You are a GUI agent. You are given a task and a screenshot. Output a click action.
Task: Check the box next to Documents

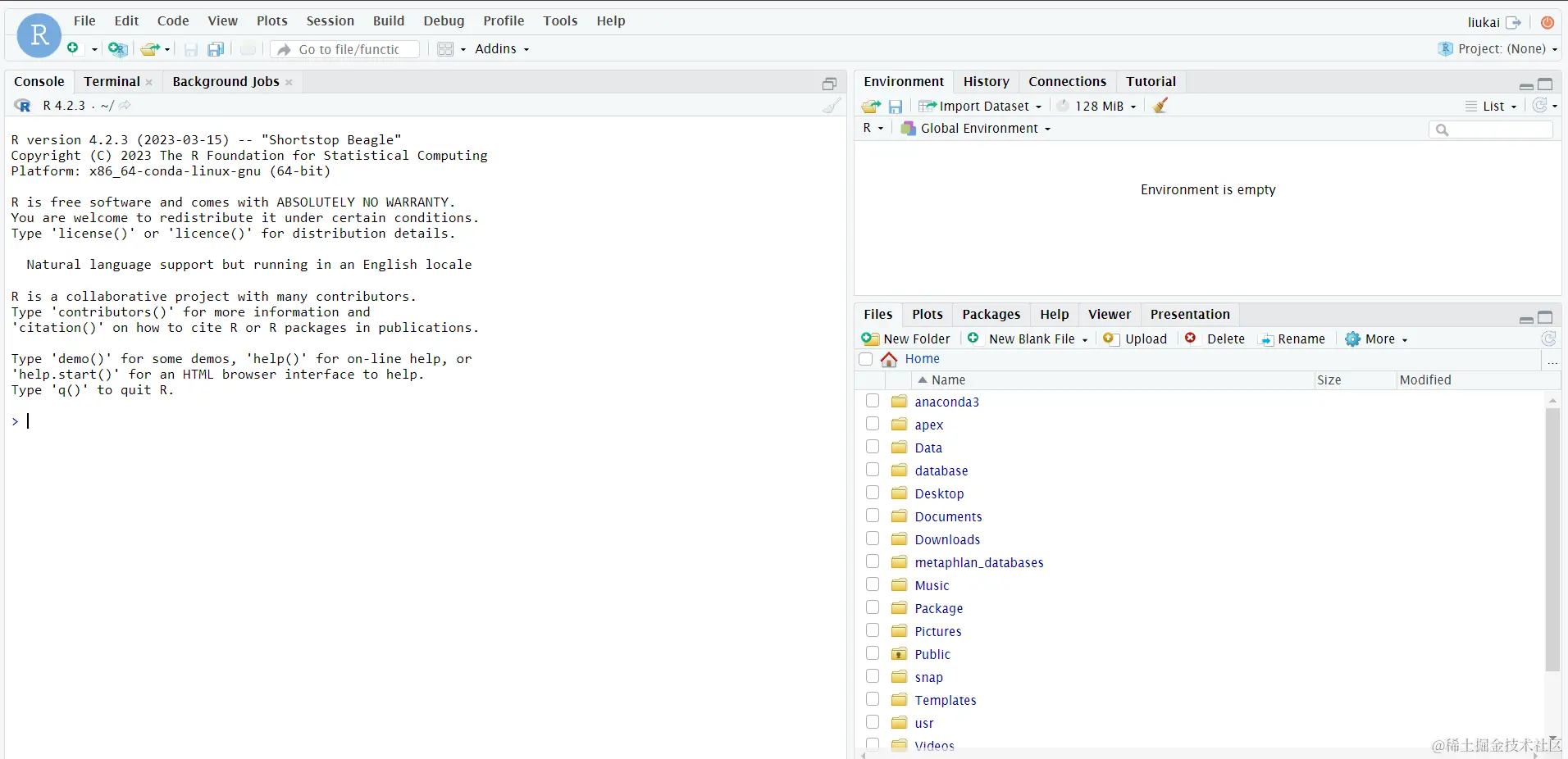pyautogui.click(x=873, y=516)
